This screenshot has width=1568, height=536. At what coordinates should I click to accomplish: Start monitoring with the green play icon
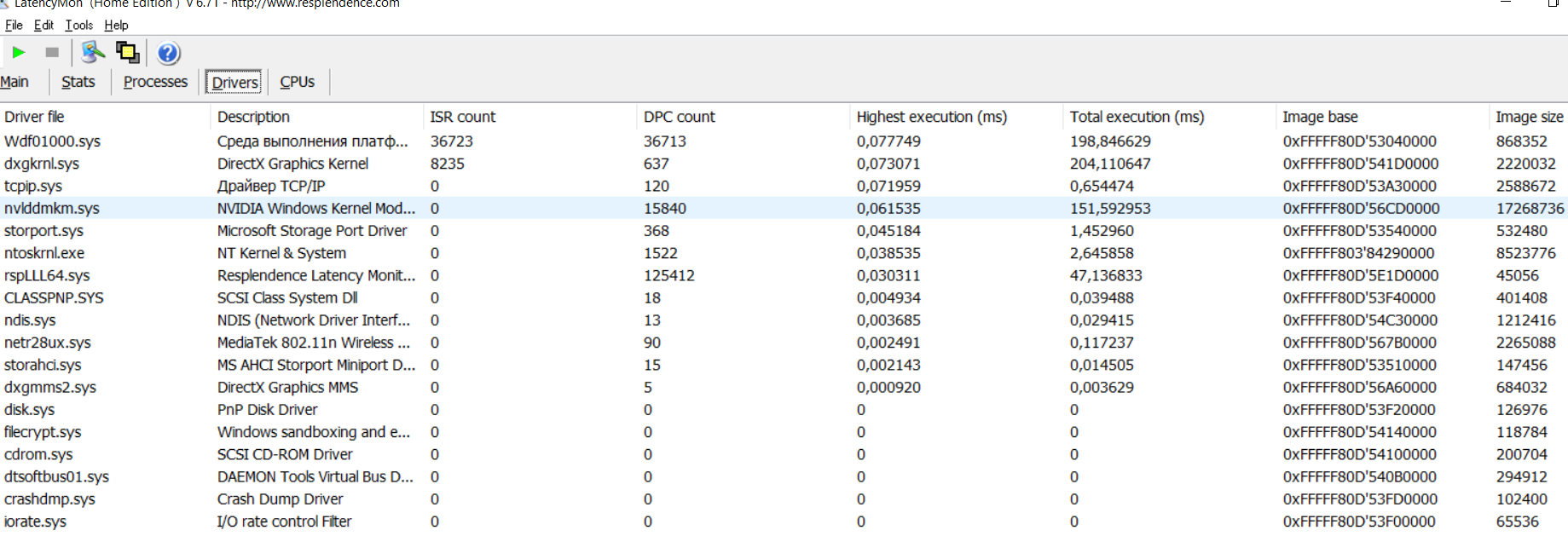[x=18, y=53]
